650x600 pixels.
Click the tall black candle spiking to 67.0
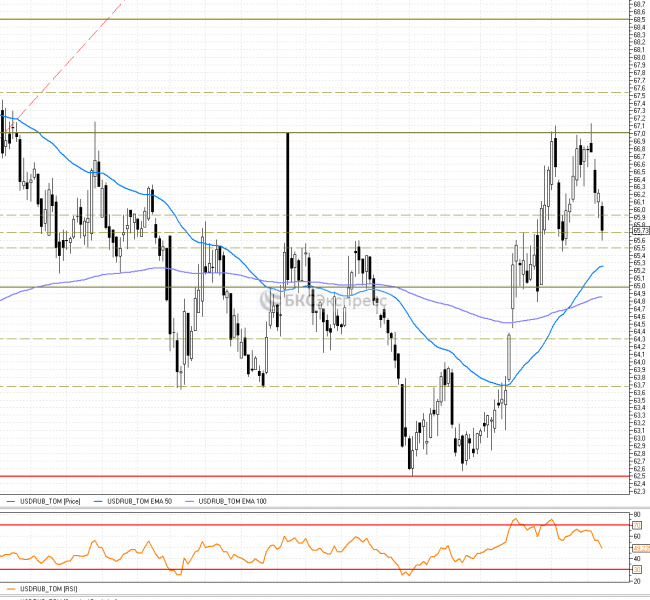click(x=288, y=200)
